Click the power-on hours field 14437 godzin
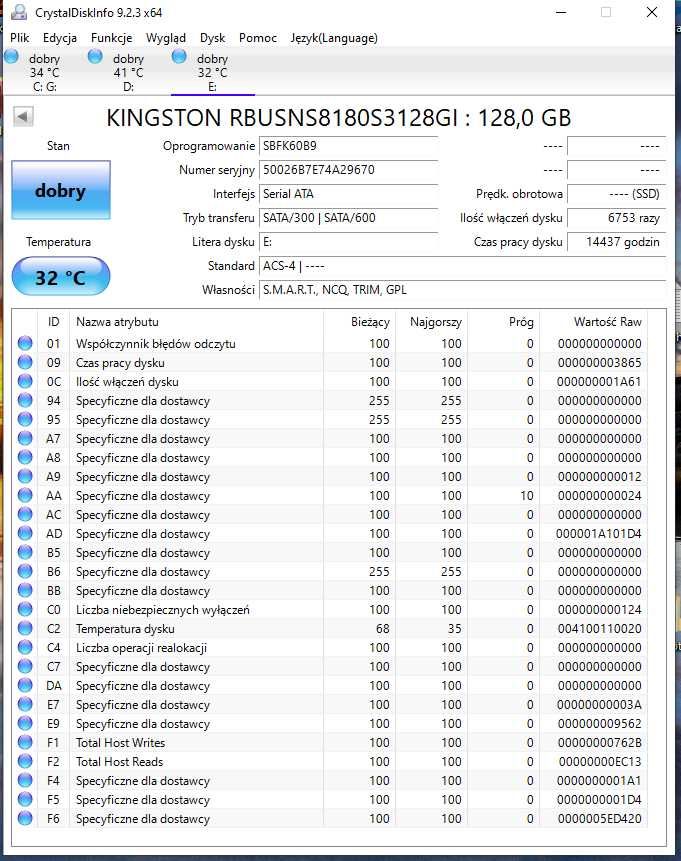 (616, 242)
